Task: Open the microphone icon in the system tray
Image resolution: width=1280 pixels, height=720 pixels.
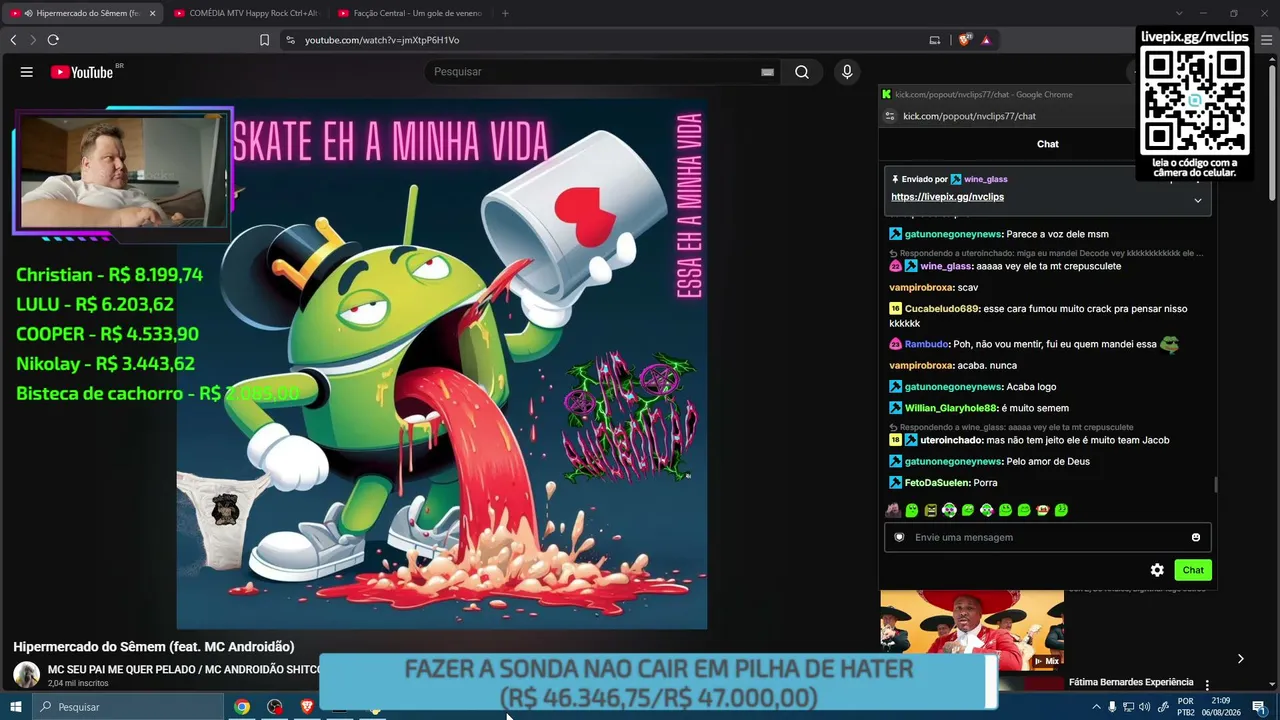Action: (x=1112, y=707)
